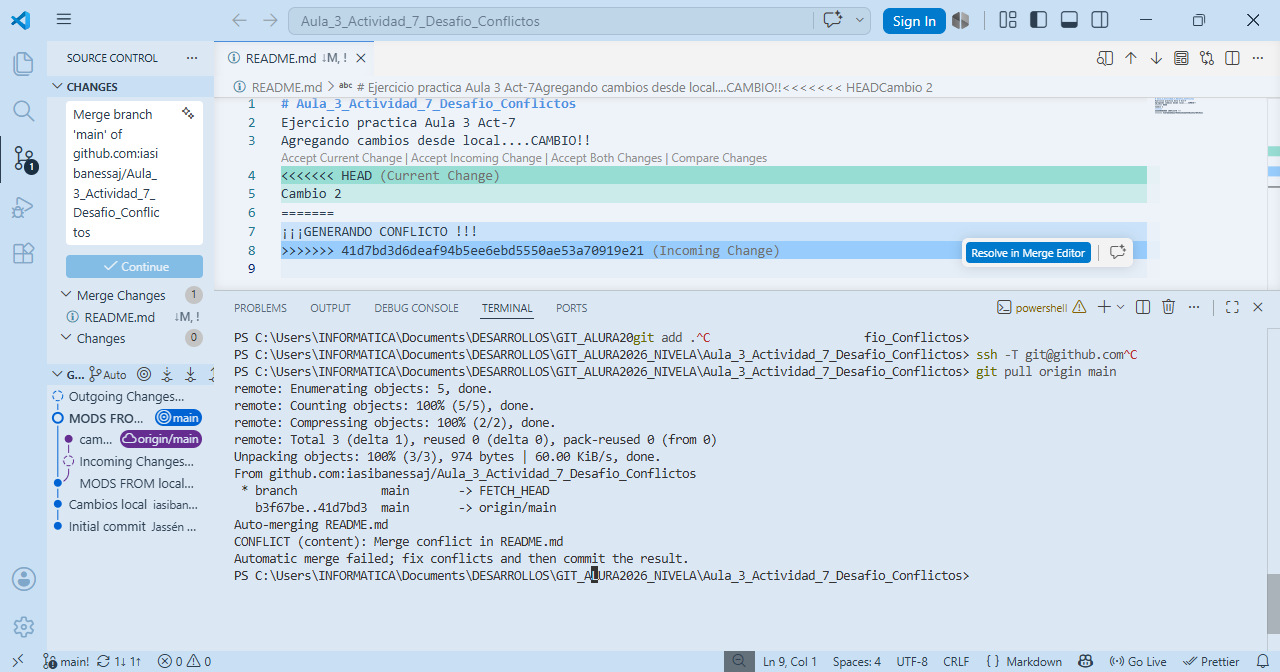Switch to the PROBLEMS tab

click(x=260, y=308)
